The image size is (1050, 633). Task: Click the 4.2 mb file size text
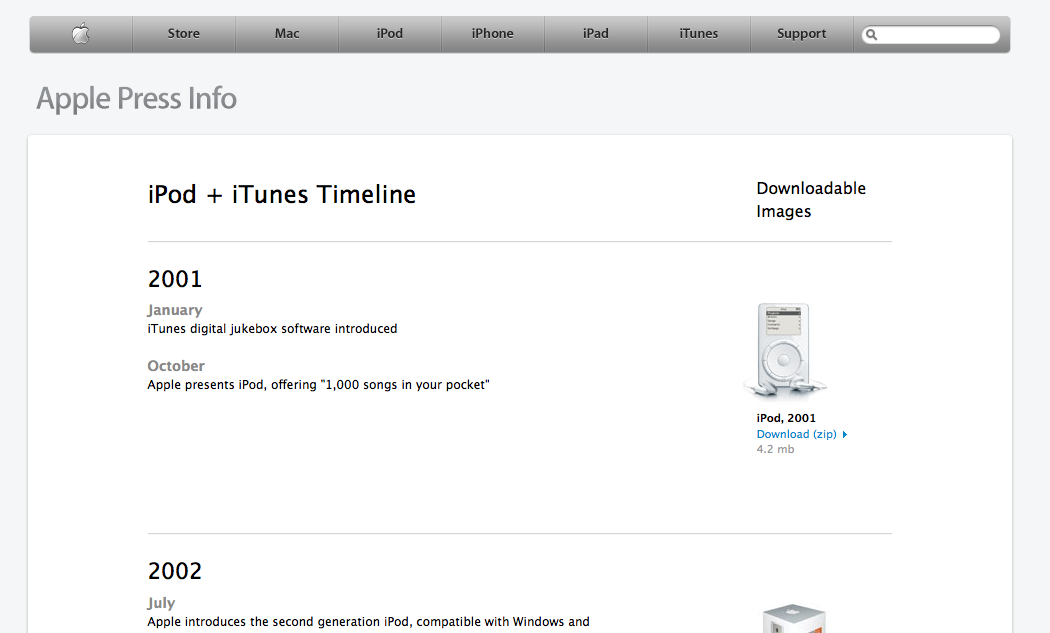tap(775, 449)
